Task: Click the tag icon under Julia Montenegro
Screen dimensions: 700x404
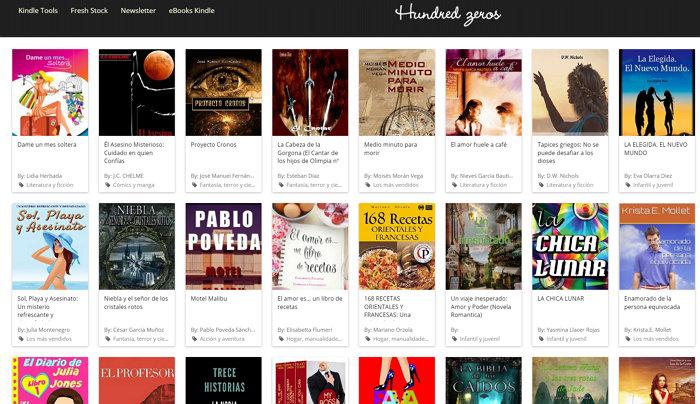Action: point(21,339)
